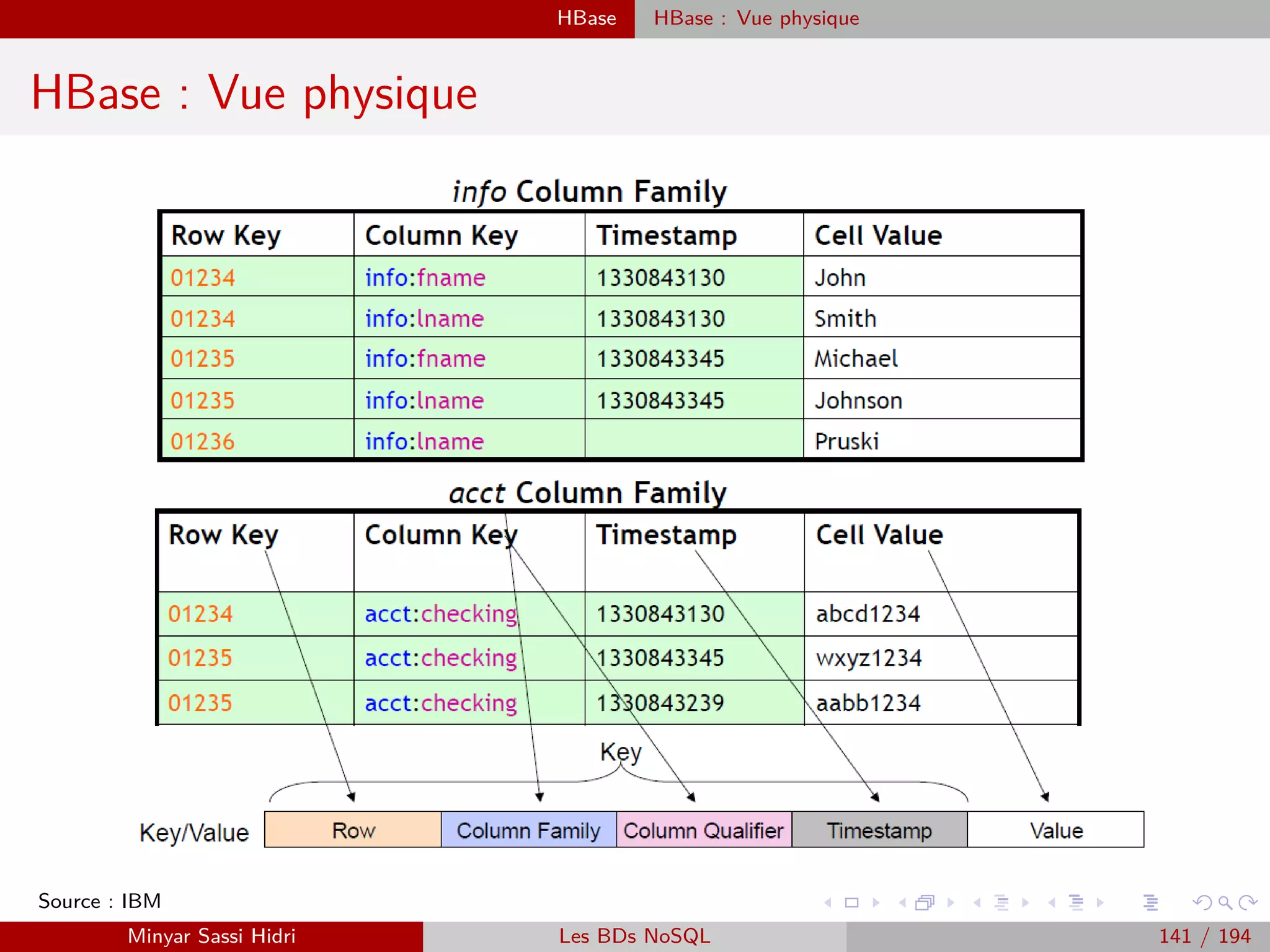Viewport: 1270px width, 952px height.
Task: Click 'info:fname' in the Michael row
Action: [x=425, y=358]
